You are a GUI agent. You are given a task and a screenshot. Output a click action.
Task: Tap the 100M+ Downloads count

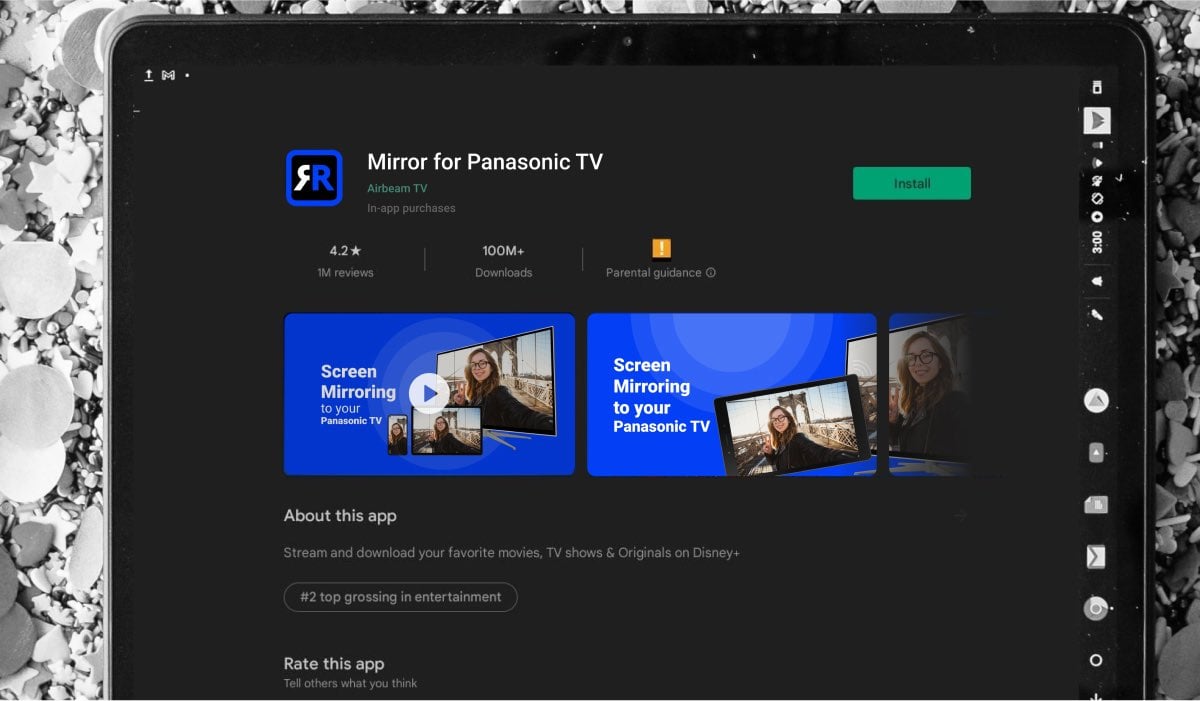tap(504, 261)
